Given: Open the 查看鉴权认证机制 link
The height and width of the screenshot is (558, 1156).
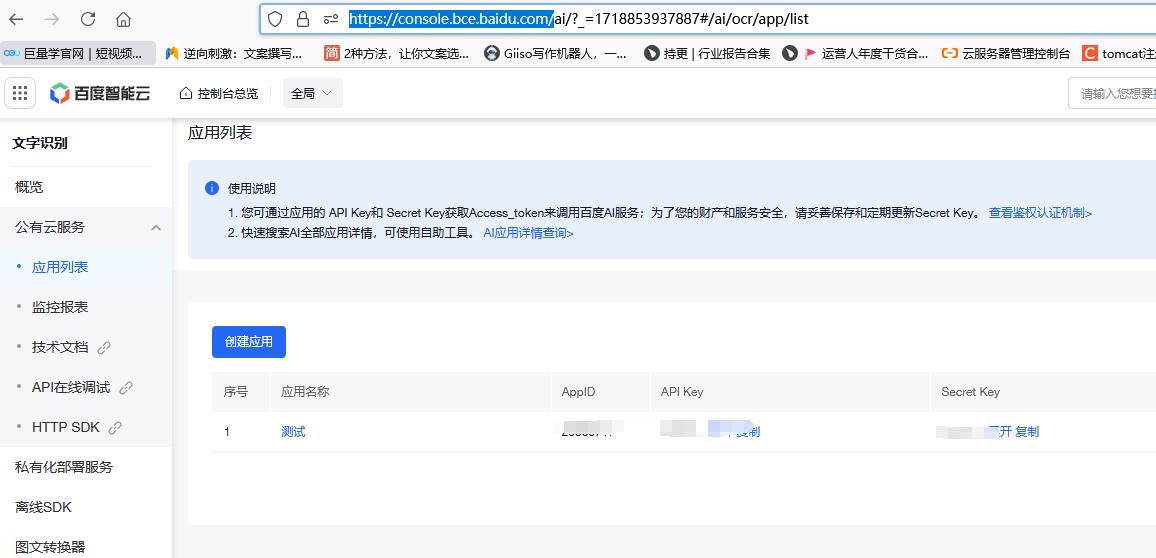Looking at the screenshot, I should click(1040, 213).
